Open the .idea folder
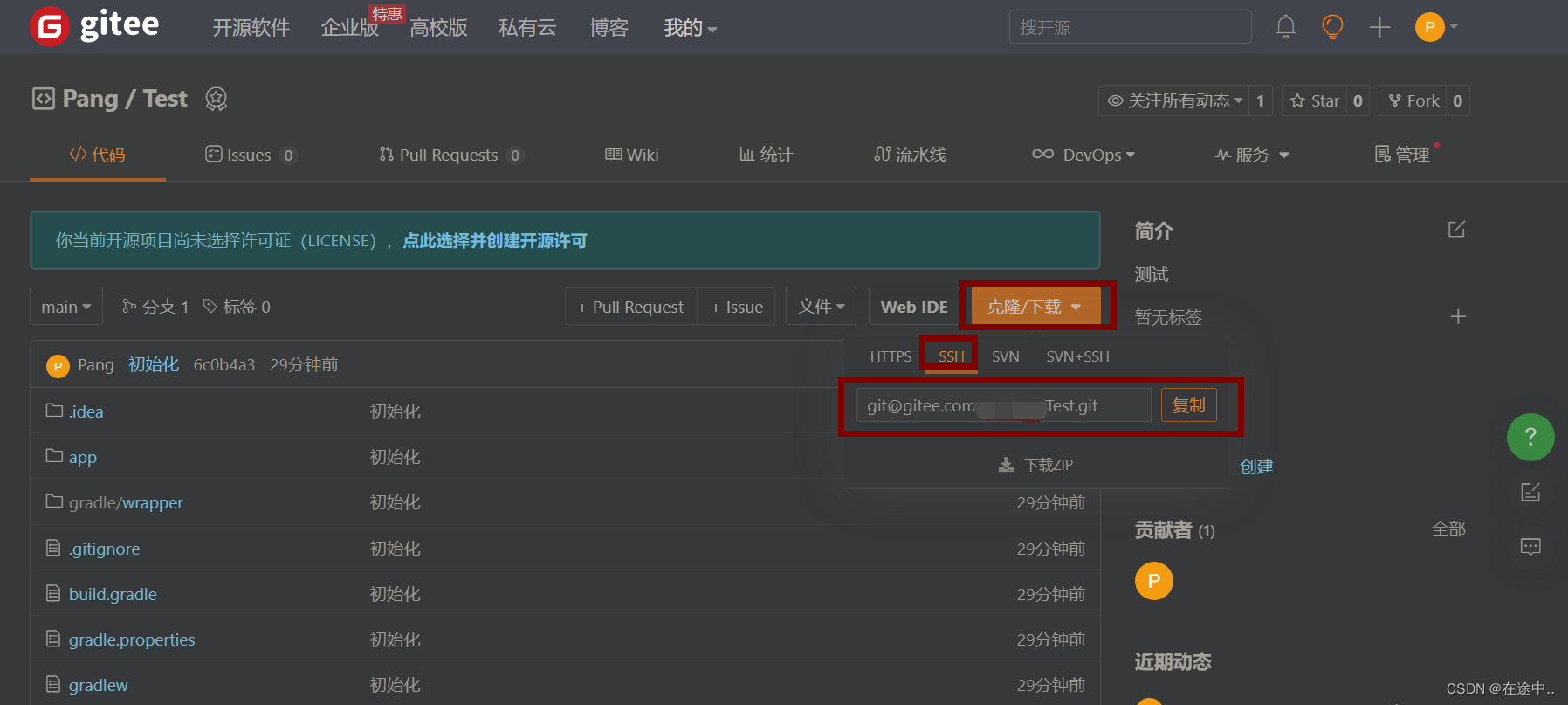 86,411
